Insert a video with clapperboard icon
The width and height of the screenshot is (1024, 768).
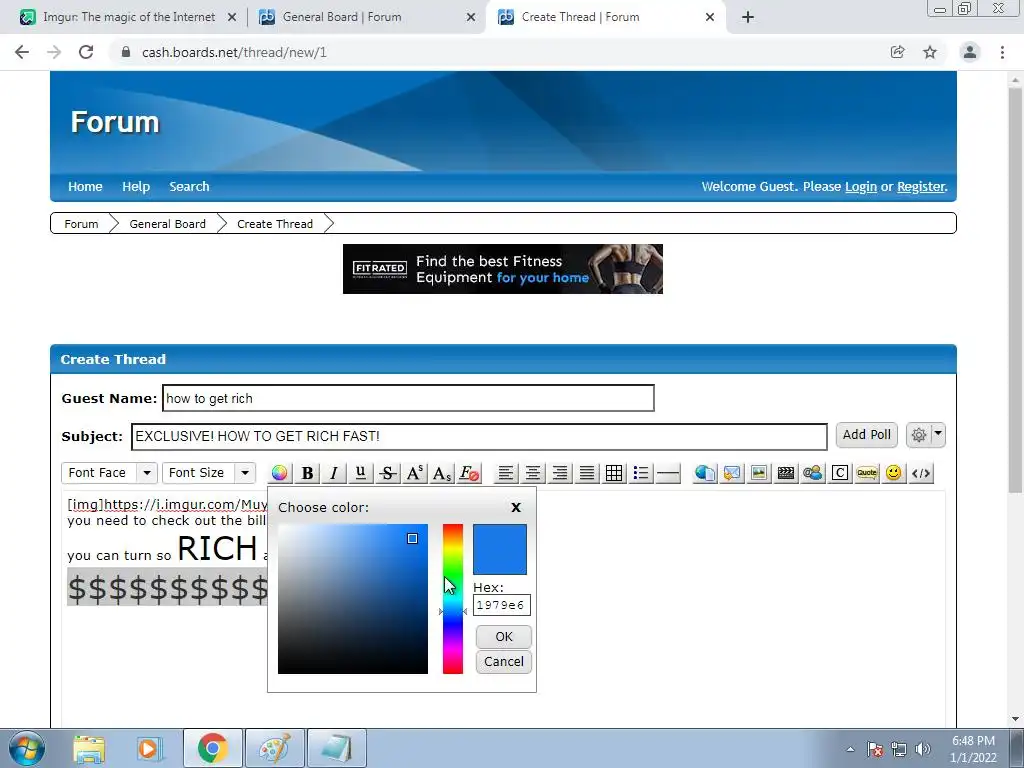click(786, 473)
